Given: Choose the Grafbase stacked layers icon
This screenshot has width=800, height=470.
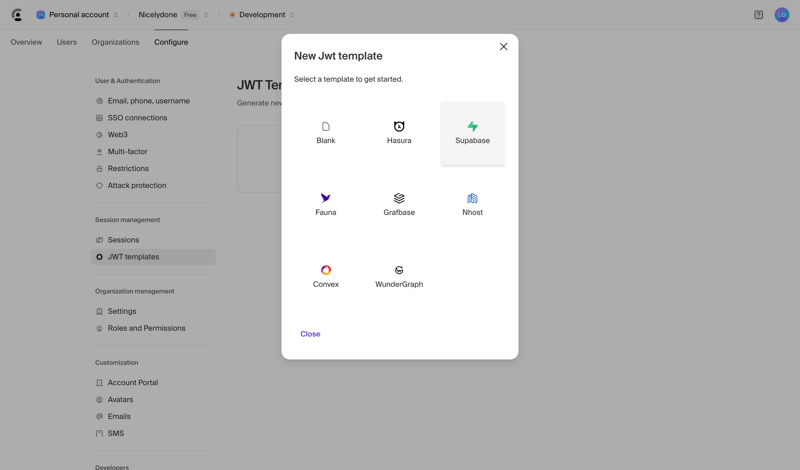Looking at the screenshot, I should [399, 198].
